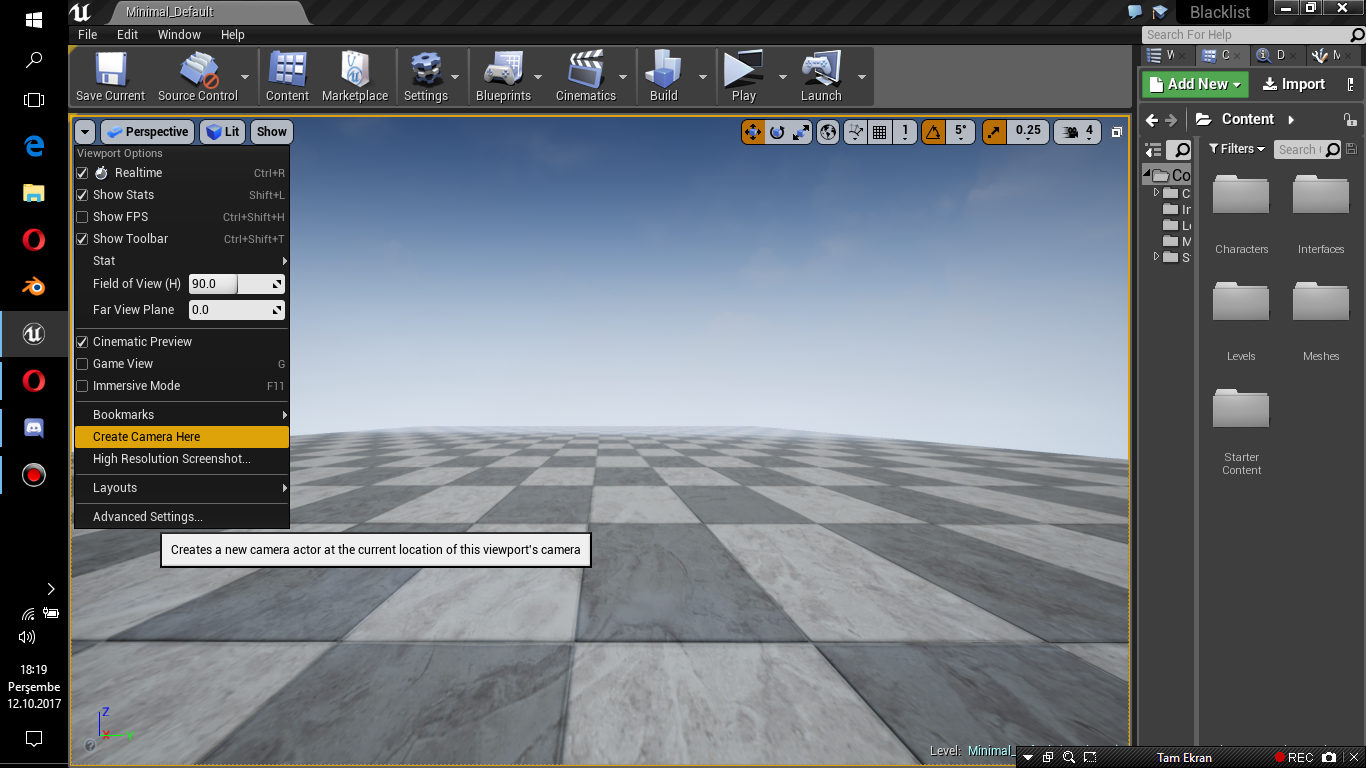Open the File menu
Viewport: 1366px width, 768px height.
pyautogui.click(x=88, y=34)
